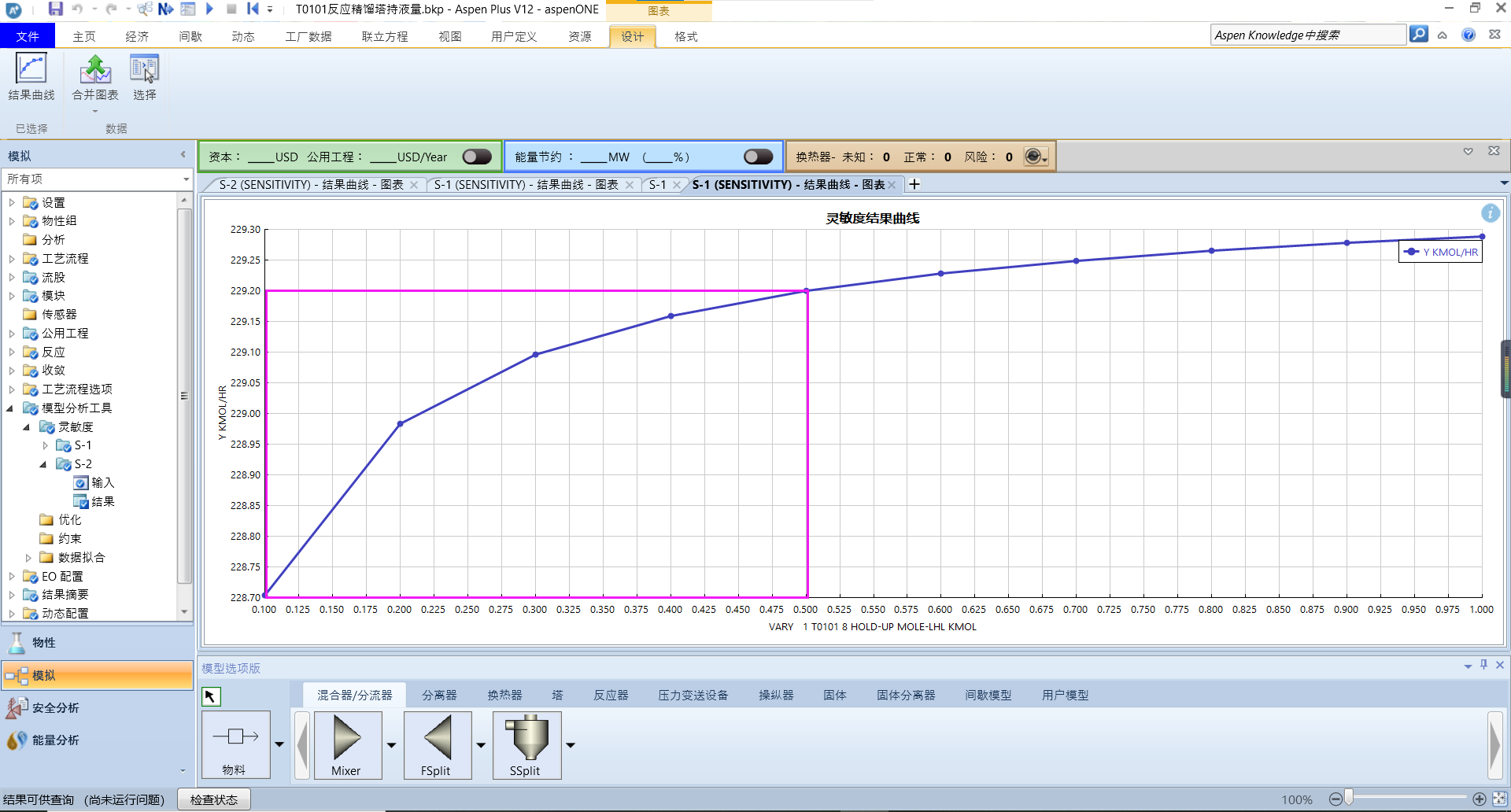Collapse the 灵敏度 tree node
The width and height of the screenshot is (1511, 812).
tap(27, 427)
